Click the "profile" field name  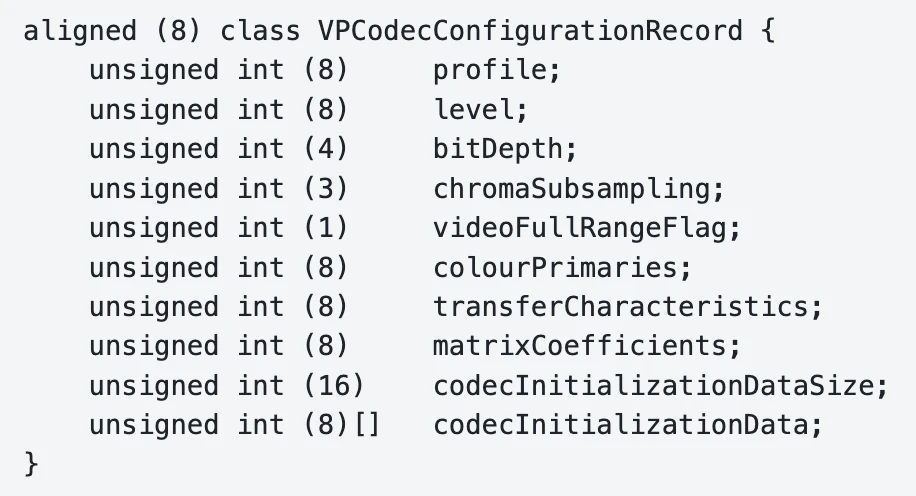point(489,70)
